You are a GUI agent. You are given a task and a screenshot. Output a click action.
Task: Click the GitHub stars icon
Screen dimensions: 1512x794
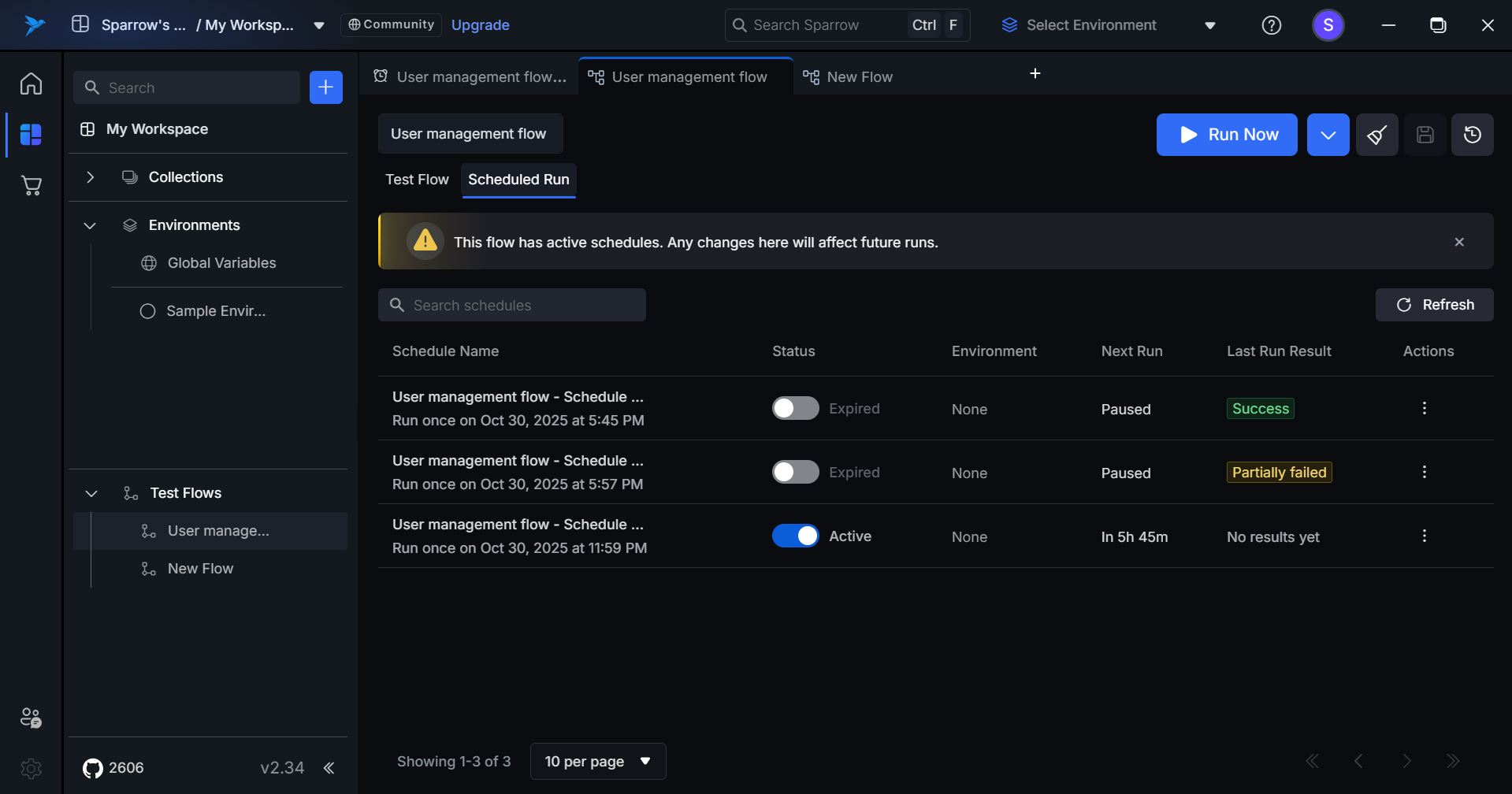(x=93, y=768)
